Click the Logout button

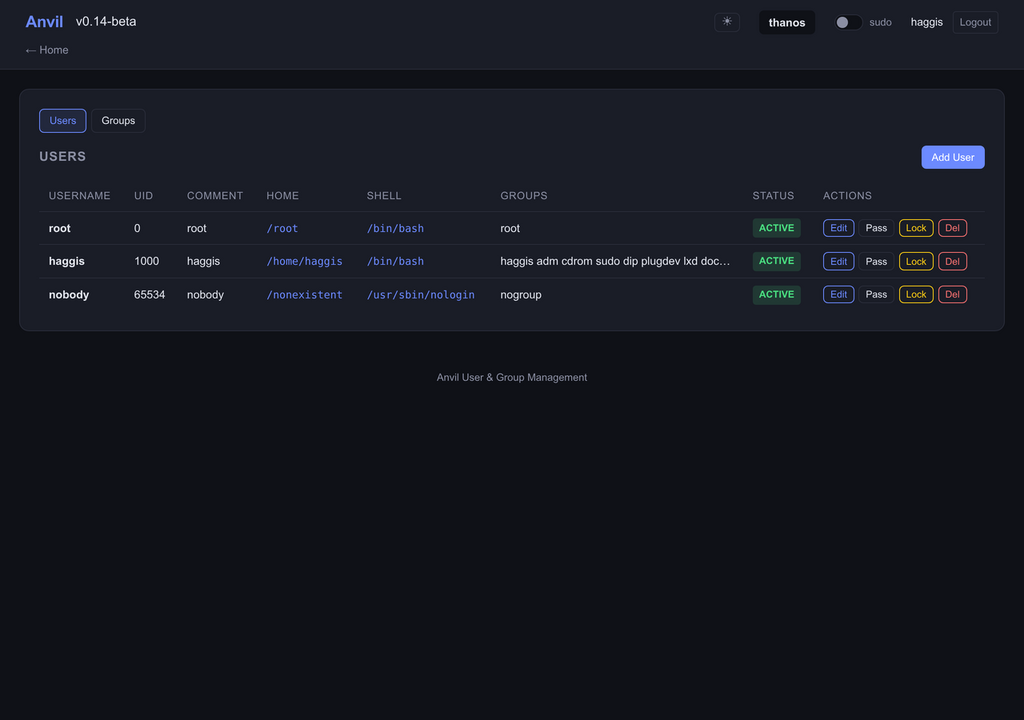tap(974, 22)
